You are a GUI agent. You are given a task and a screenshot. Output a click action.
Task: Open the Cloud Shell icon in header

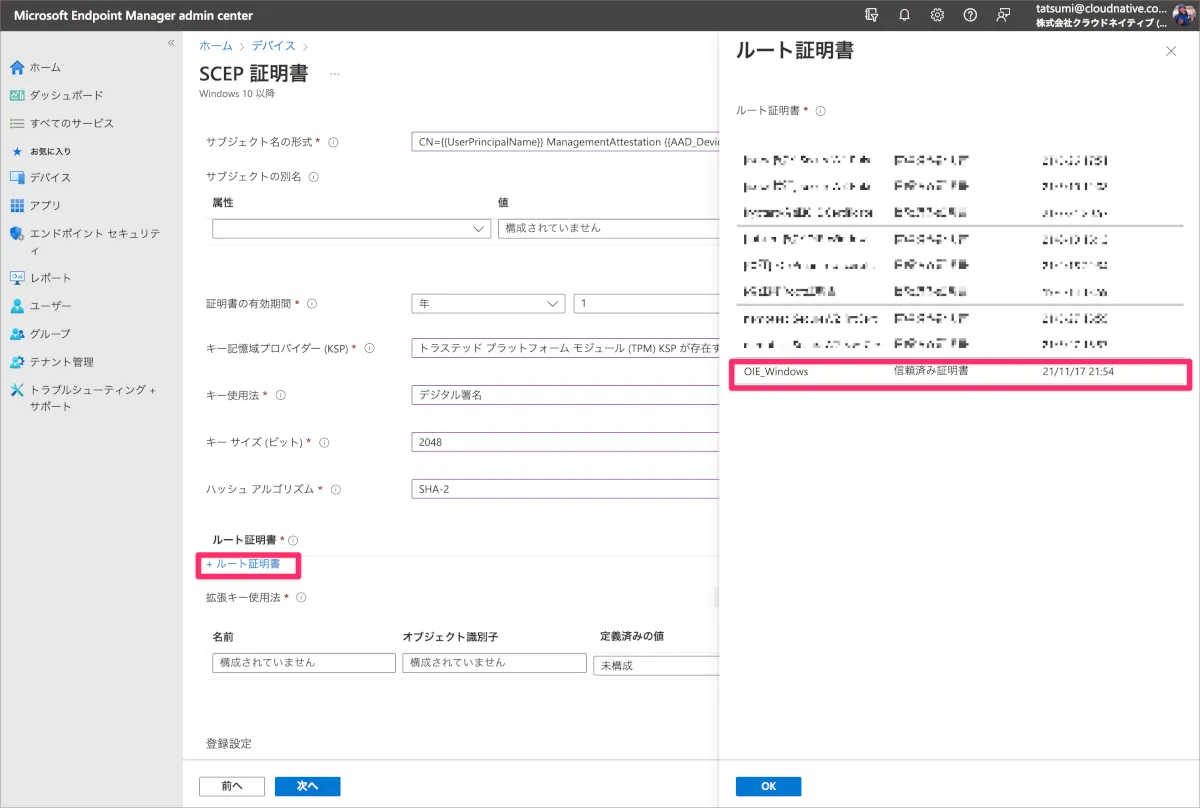click(x=872, y=15)
